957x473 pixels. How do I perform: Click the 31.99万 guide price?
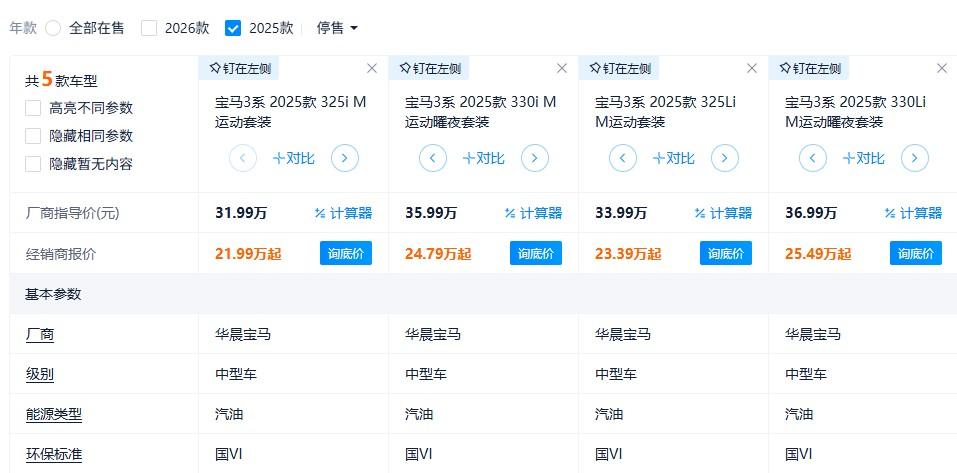pos(241,213)
